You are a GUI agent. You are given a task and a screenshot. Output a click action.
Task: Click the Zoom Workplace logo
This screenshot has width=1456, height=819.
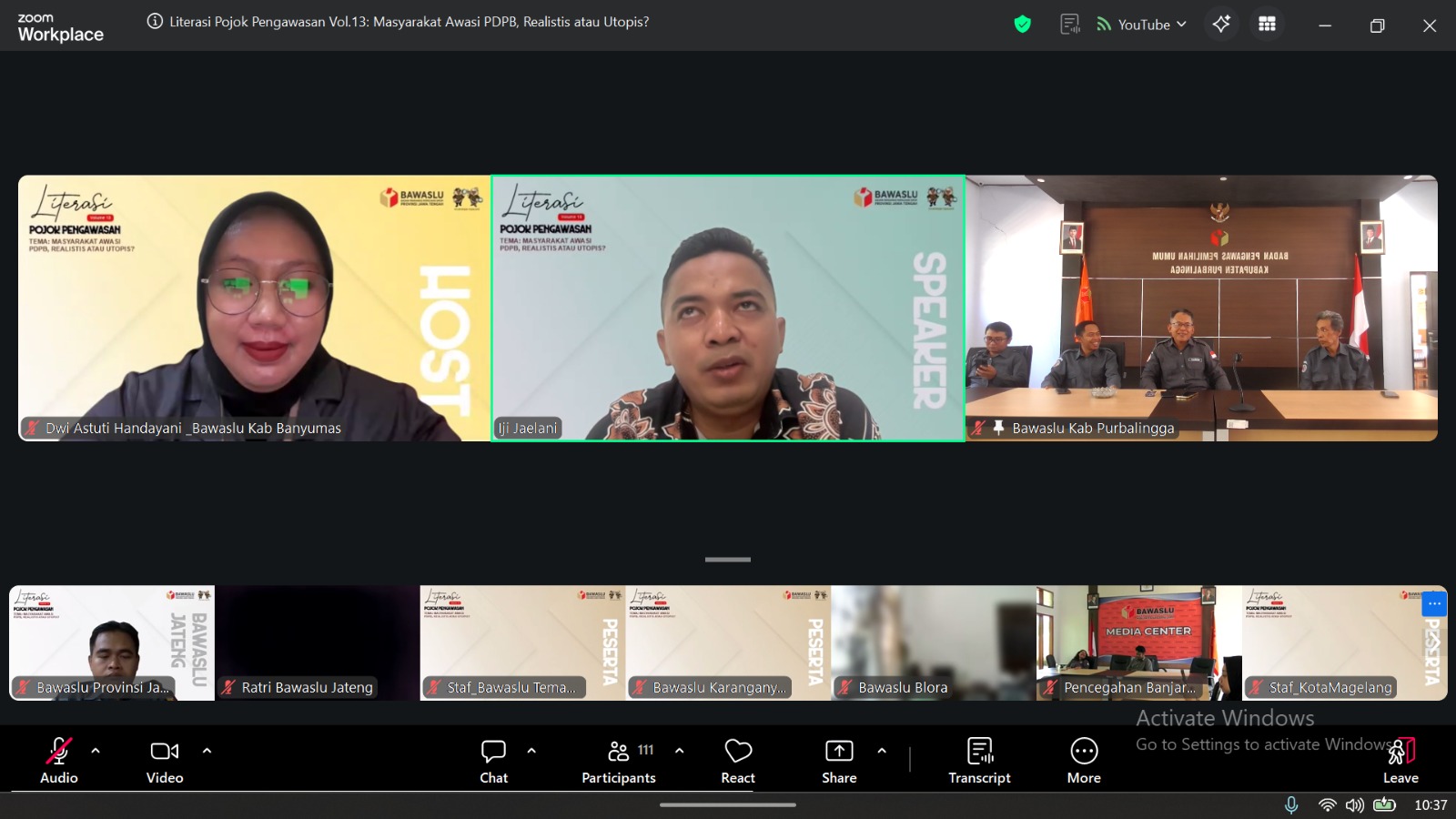coord(60,28)
